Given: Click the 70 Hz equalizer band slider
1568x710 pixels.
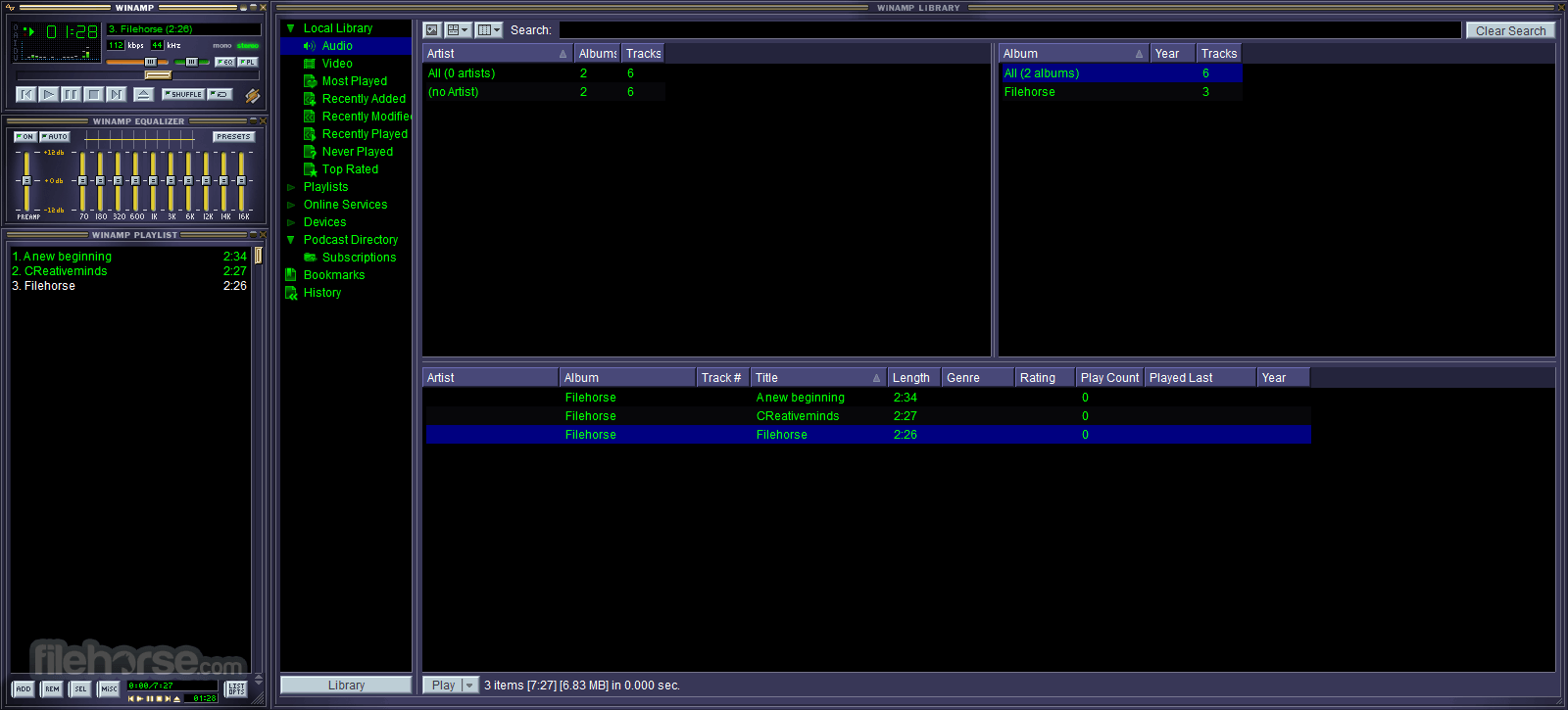Looking at the screenshot, I should (x=82, y=181).
